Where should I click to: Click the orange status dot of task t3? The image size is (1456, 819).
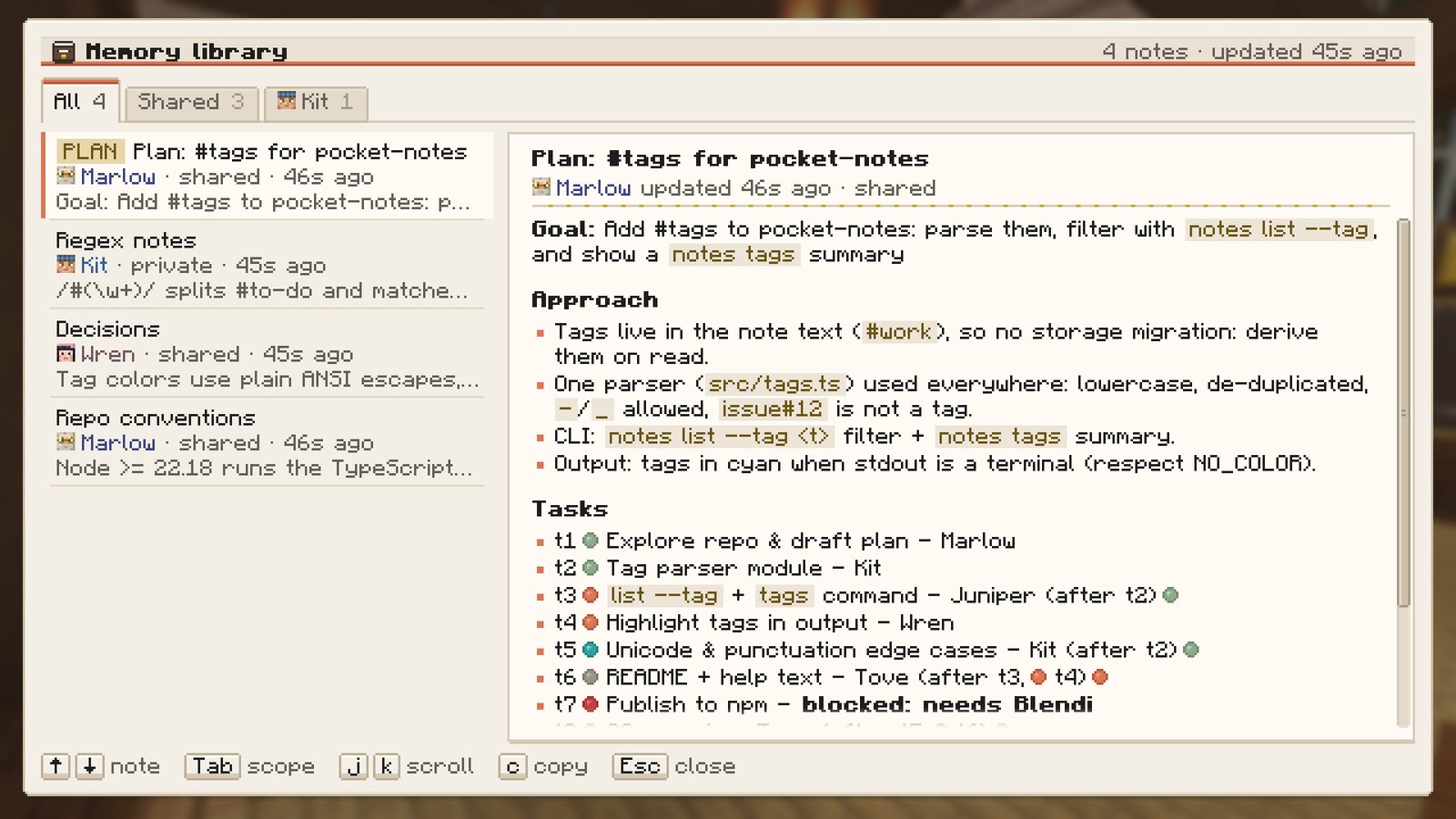click(591, 595)
